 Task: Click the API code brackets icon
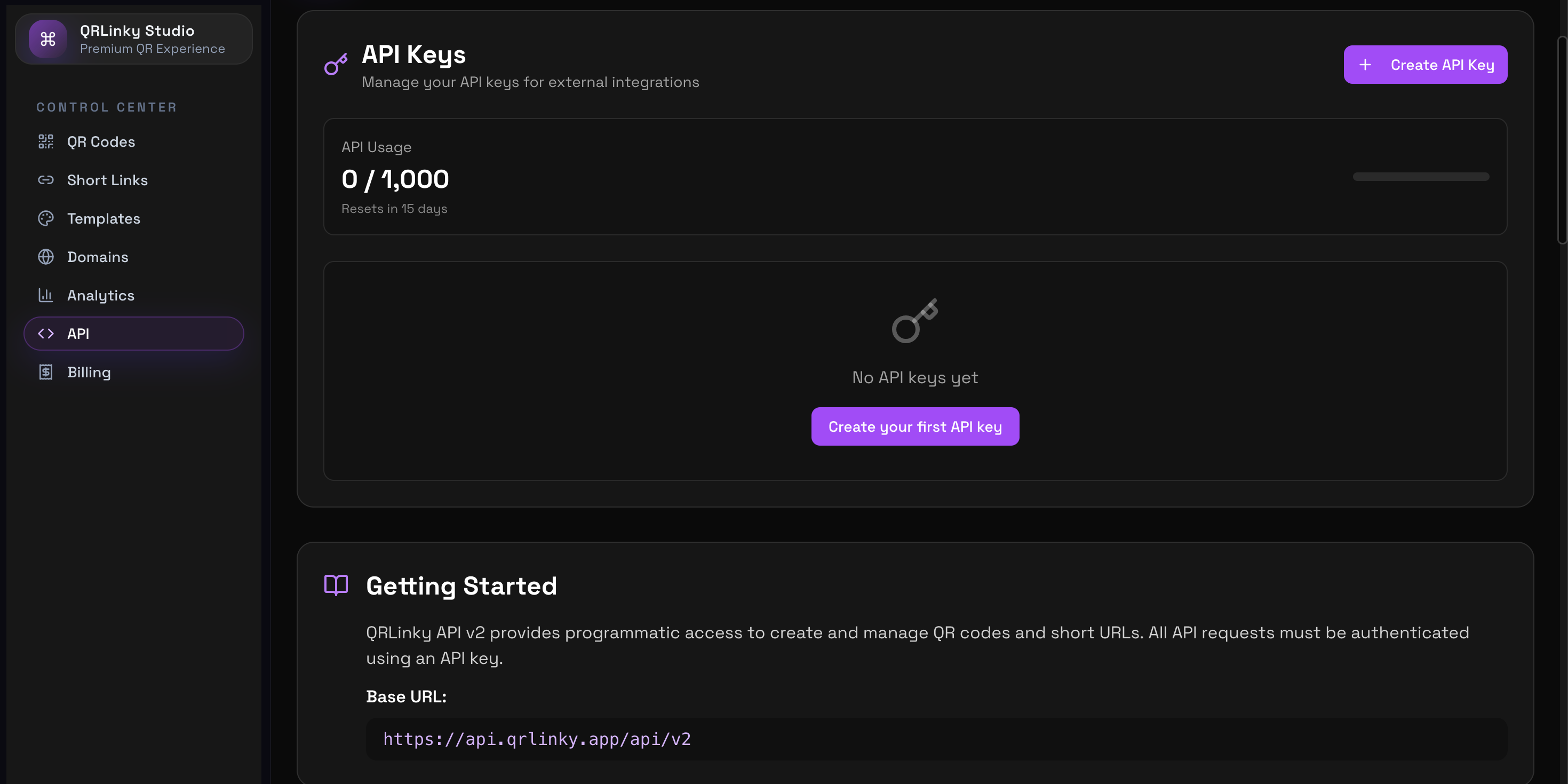click(46, 333)
